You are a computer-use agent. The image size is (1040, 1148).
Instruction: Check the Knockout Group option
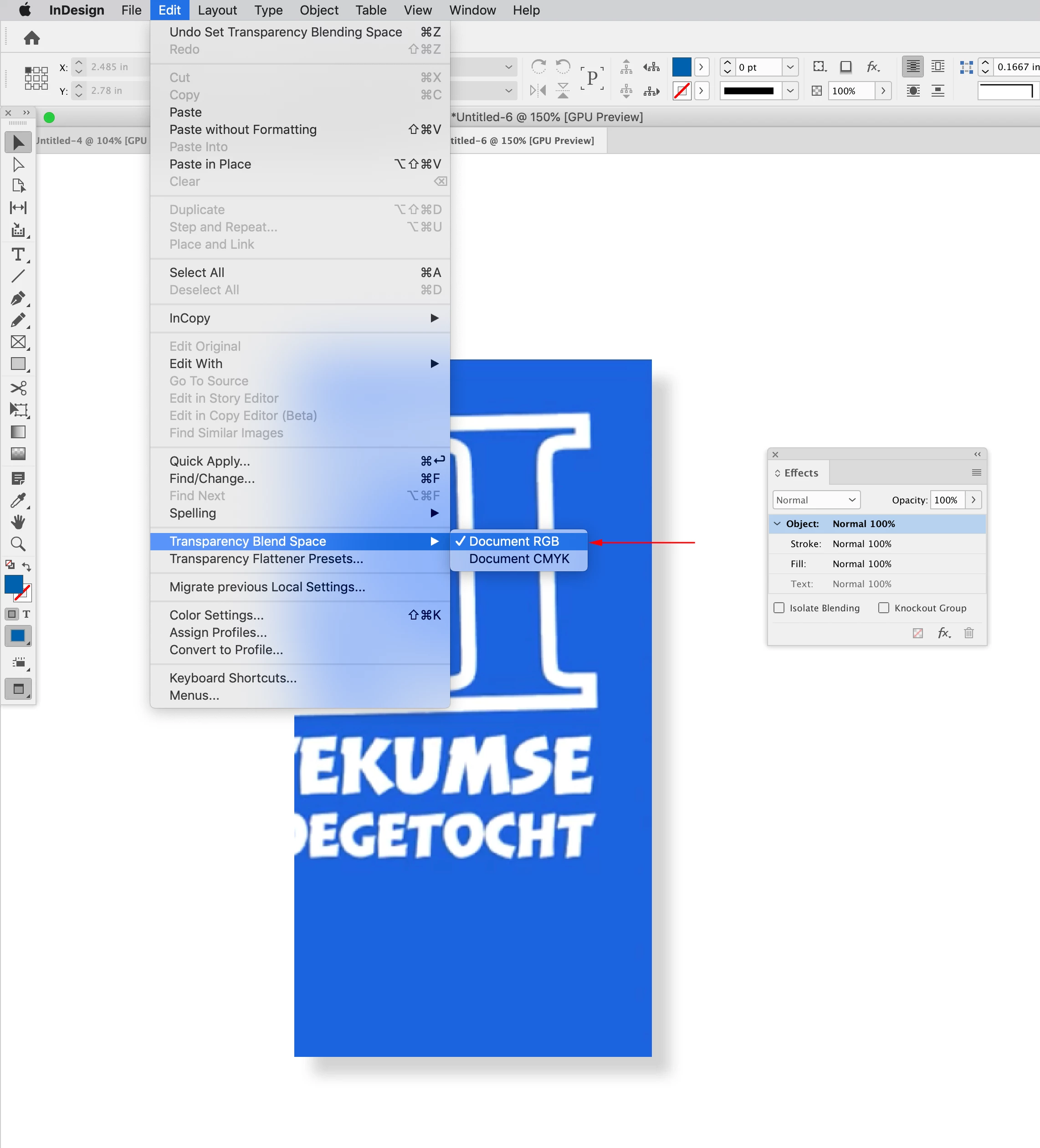click(x=883, y=608)
